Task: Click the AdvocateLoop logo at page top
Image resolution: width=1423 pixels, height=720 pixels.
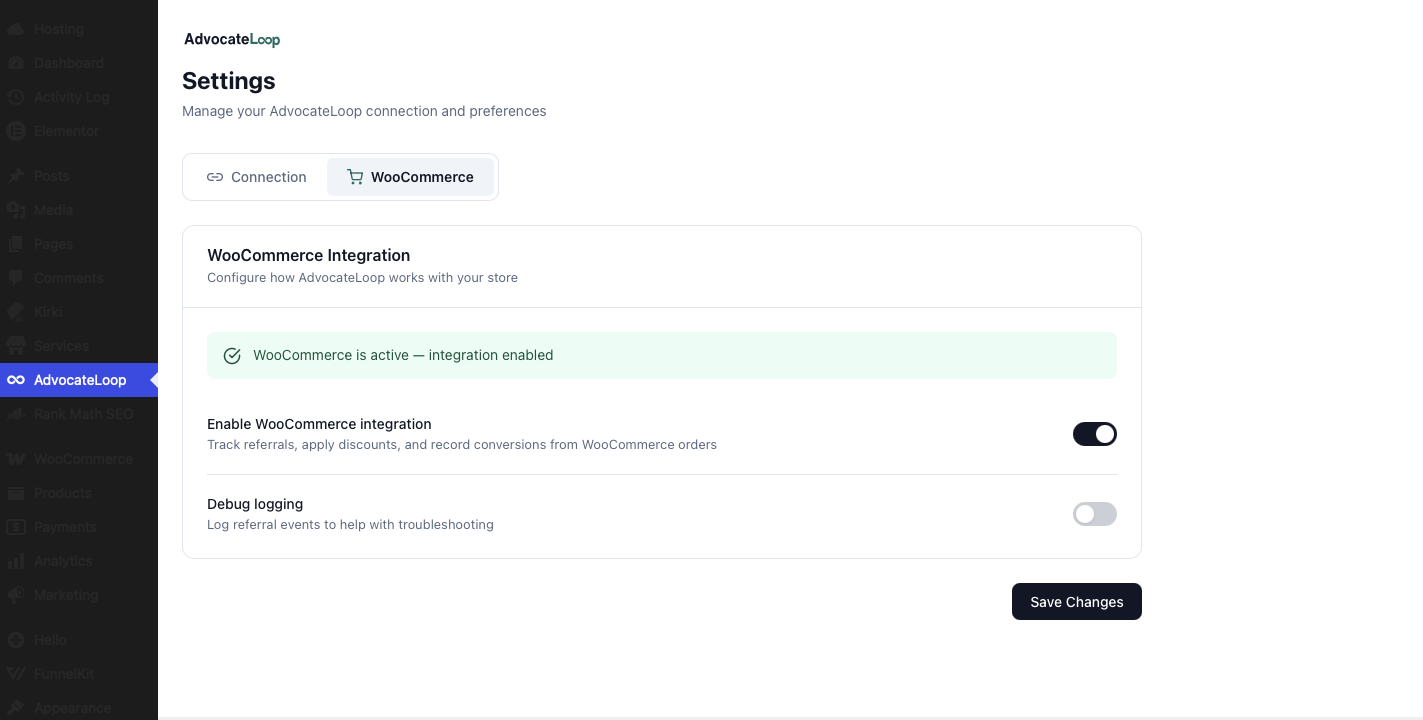Action: [232, 39]
